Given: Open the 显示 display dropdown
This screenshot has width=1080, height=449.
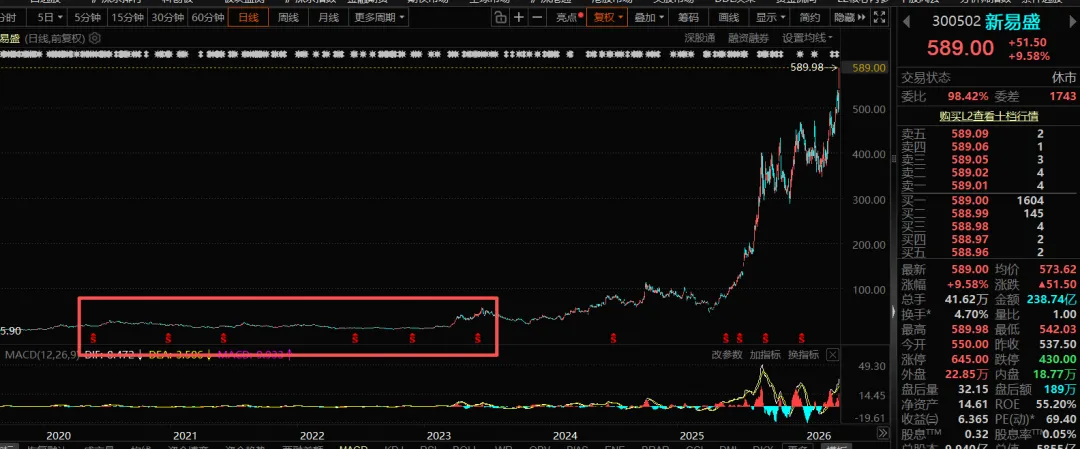Looking at the screenshot, I should tap(770, 17).
